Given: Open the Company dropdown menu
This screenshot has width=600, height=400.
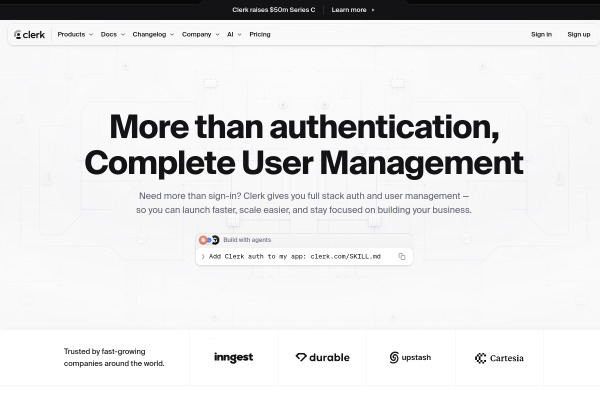Looking at the screenshot, I should (201, 34).
